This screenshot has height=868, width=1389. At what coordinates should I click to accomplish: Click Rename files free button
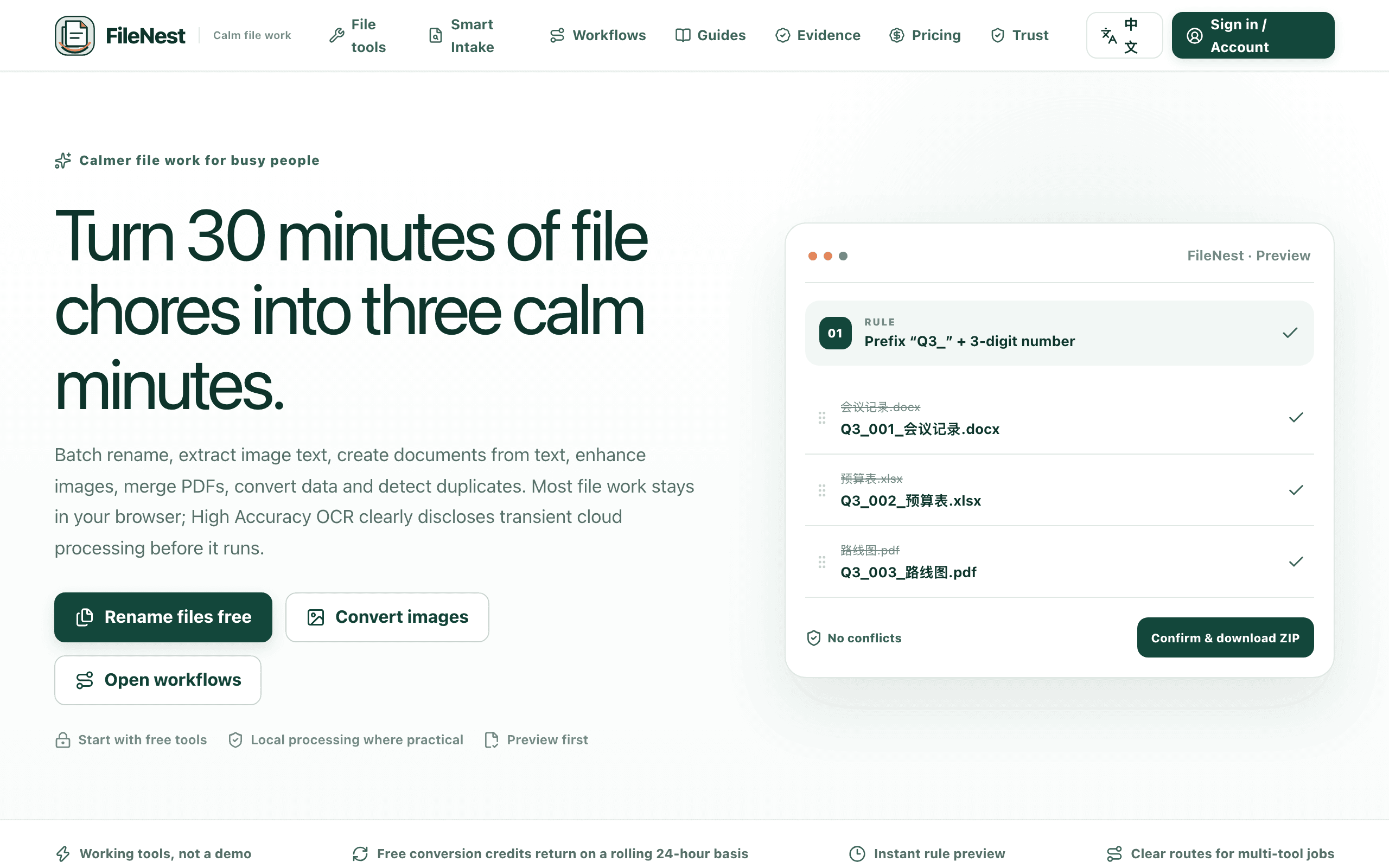tap(163, 617)
